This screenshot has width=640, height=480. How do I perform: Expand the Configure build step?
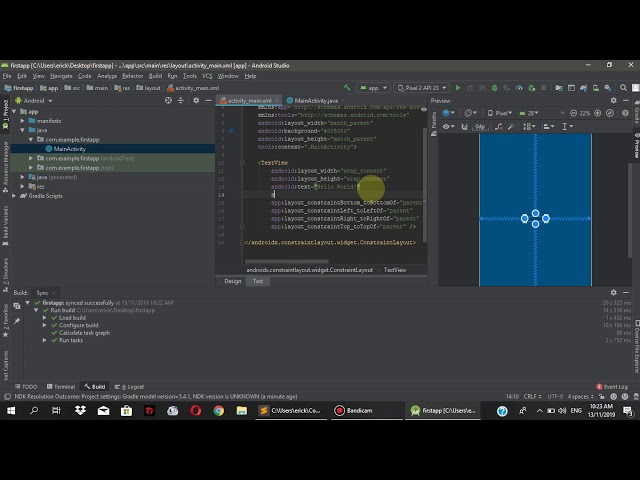[44, 325]
